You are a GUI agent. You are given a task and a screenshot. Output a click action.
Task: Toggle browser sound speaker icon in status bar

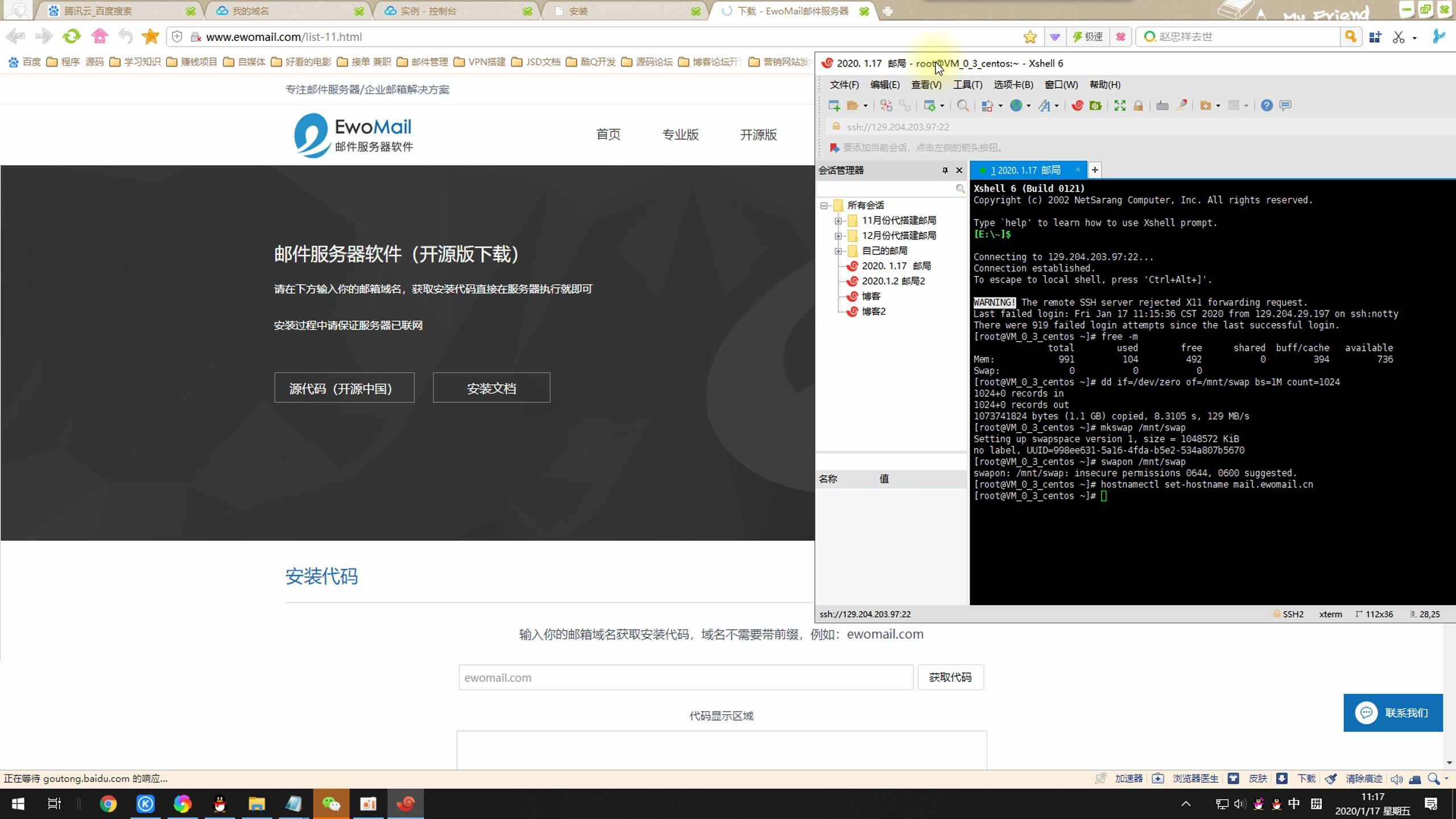click(x=1396, y=779)
